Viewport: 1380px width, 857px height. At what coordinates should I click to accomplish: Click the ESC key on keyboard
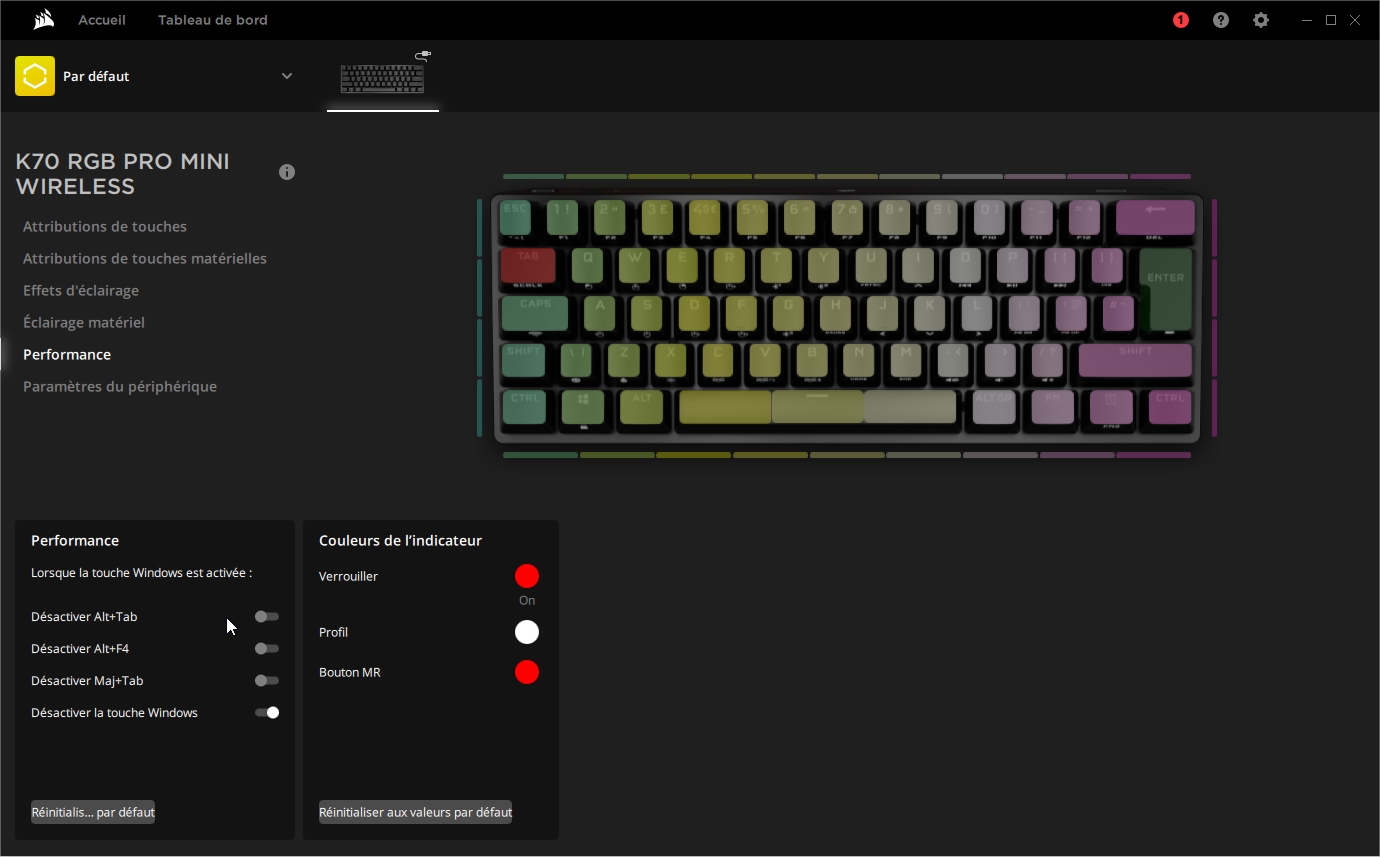pyautogui.click(x=516, y=217)
